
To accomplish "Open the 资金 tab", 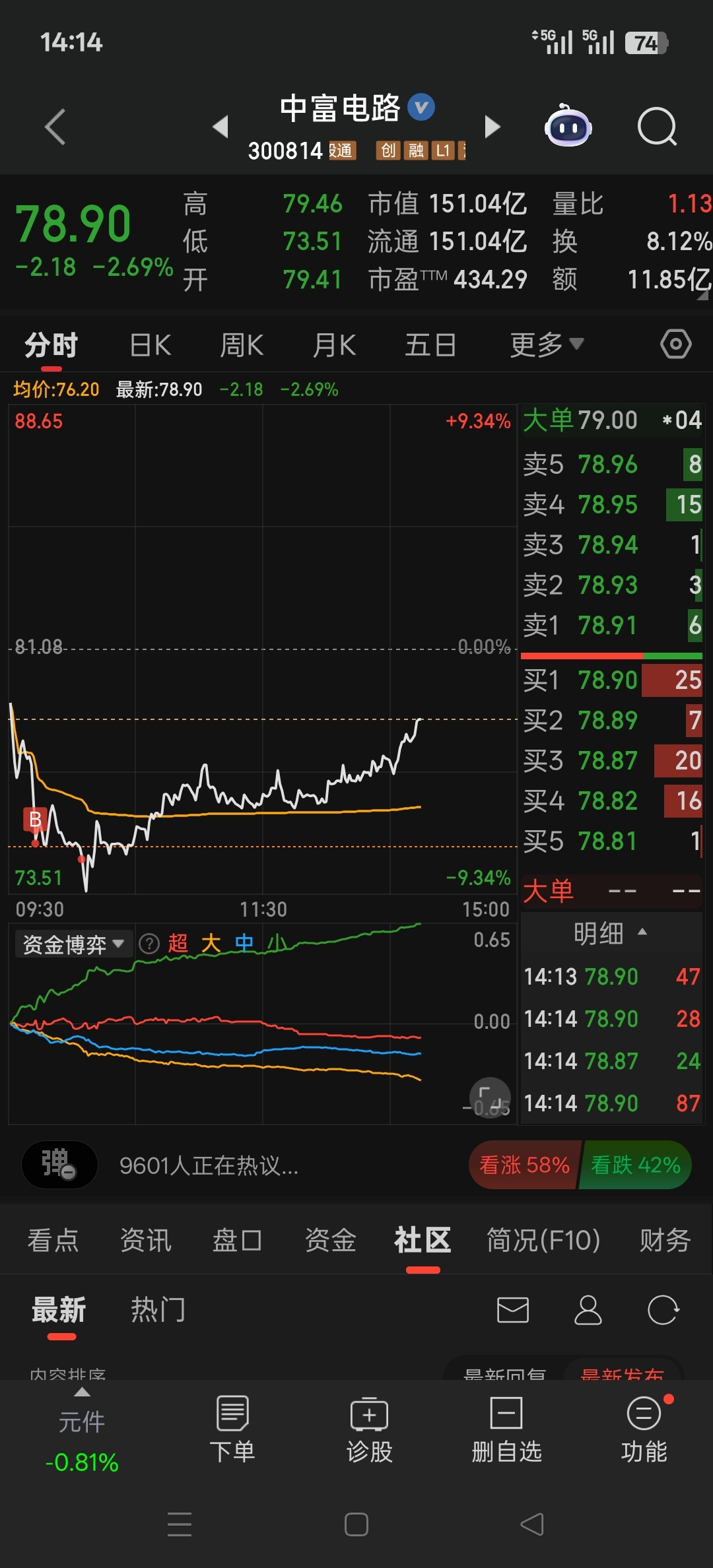I will (x=330, y=1240).
